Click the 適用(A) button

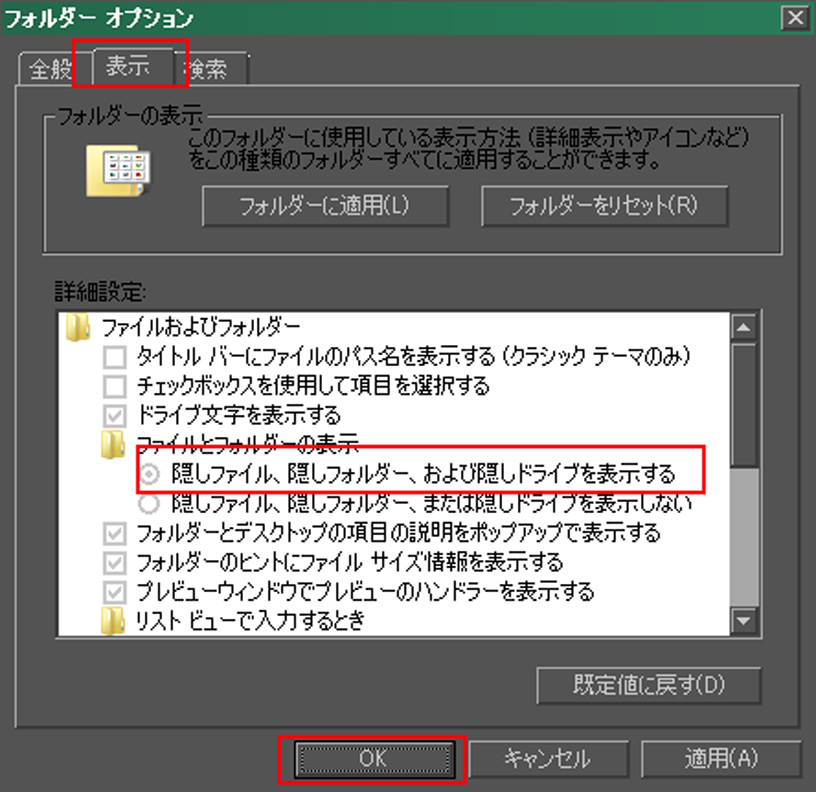(721, 759)
